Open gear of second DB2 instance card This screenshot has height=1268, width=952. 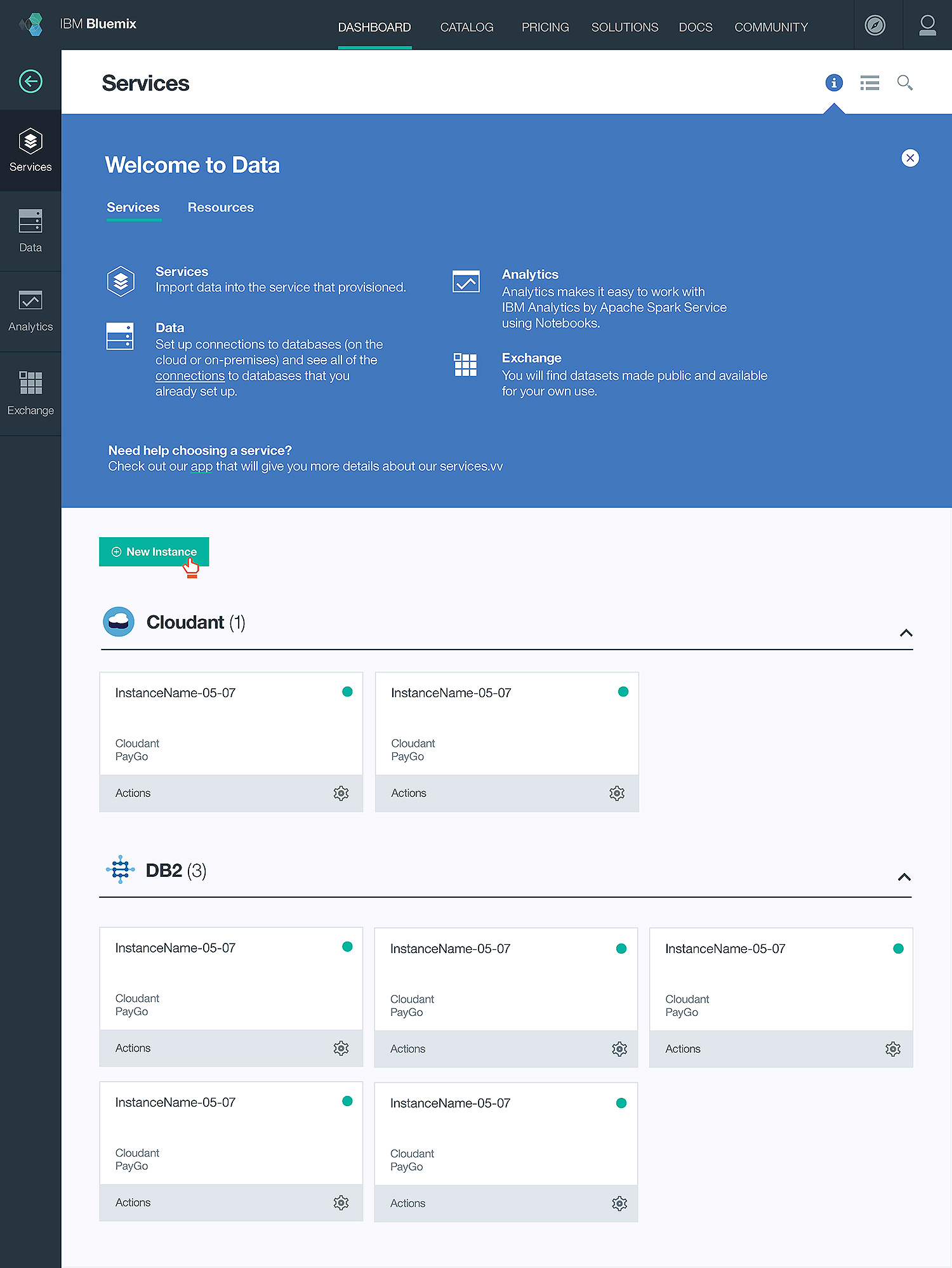pyautogui.click(x=619, y=1049)
